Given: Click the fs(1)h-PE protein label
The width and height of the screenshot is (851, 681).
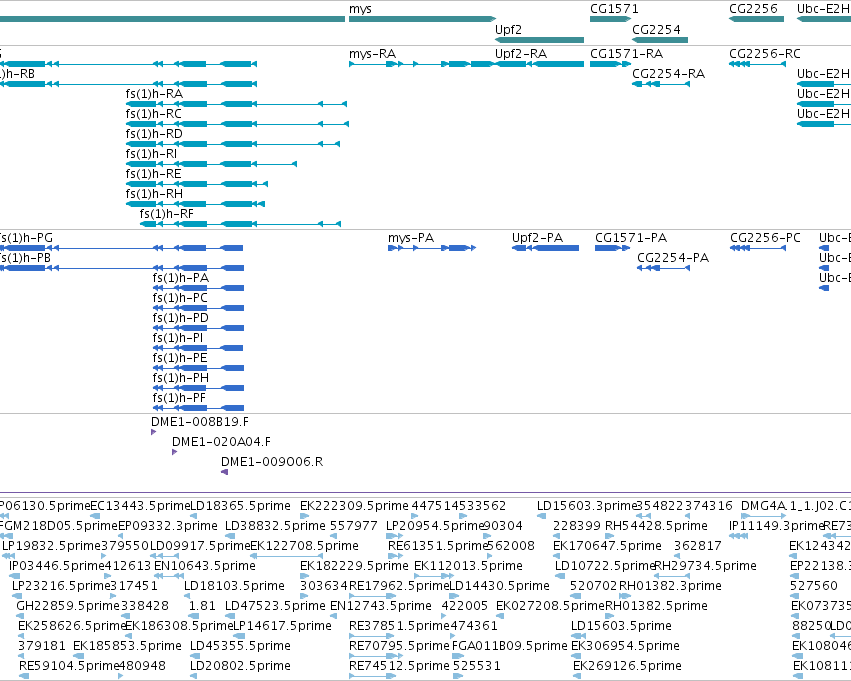Looking at the screenshot, I should coord(180,359).
